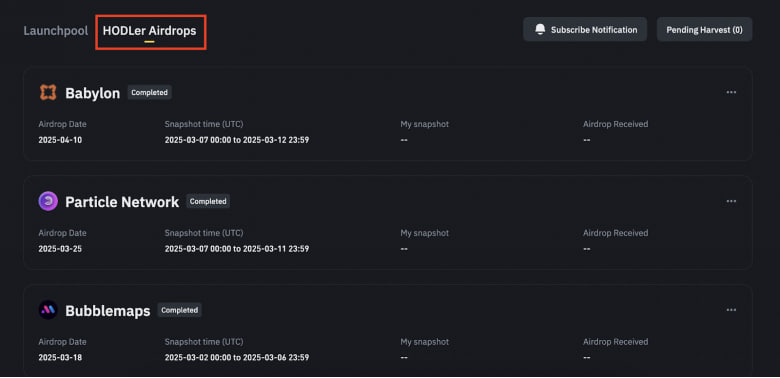Open the three-dot menu for Bubblemaps

click(731, 310)
